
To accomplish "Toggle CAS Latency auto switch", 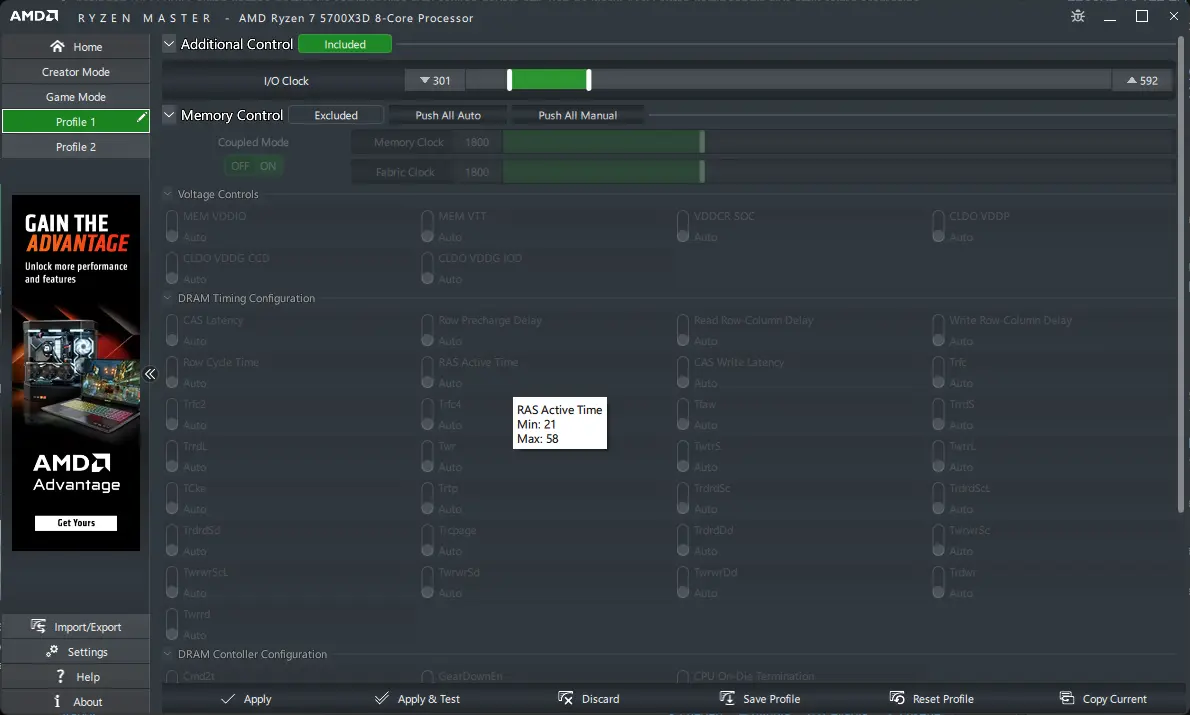I will (172, 330).
